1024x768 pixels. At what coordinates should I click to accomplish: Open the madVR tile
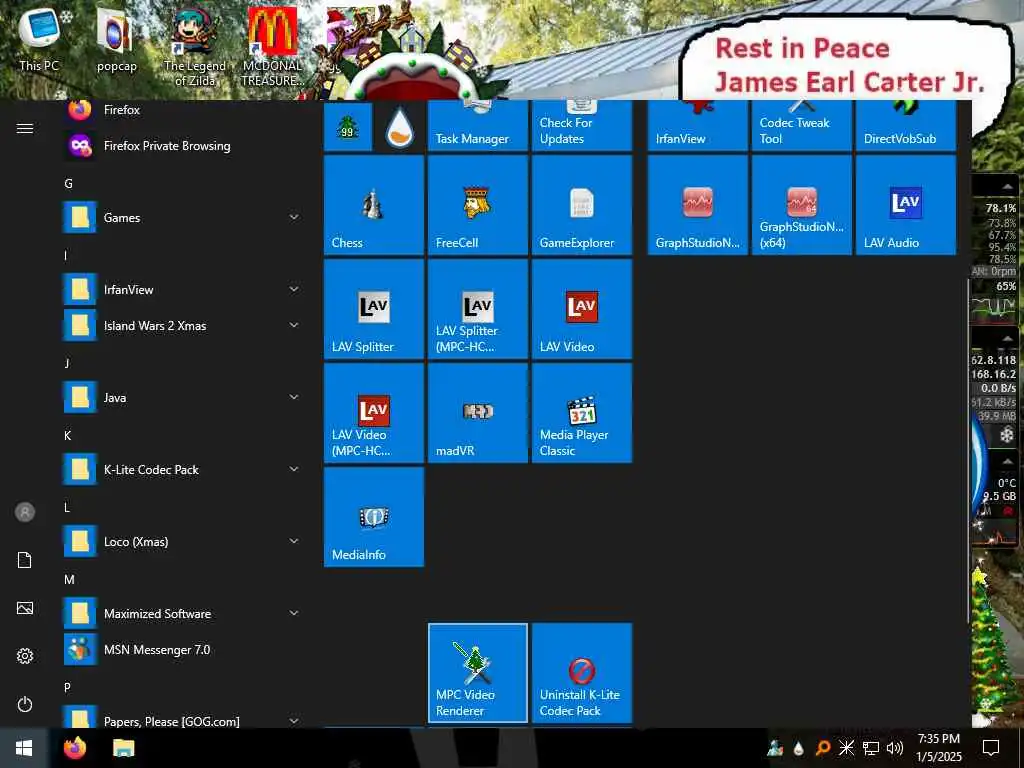tap(477, 413)
